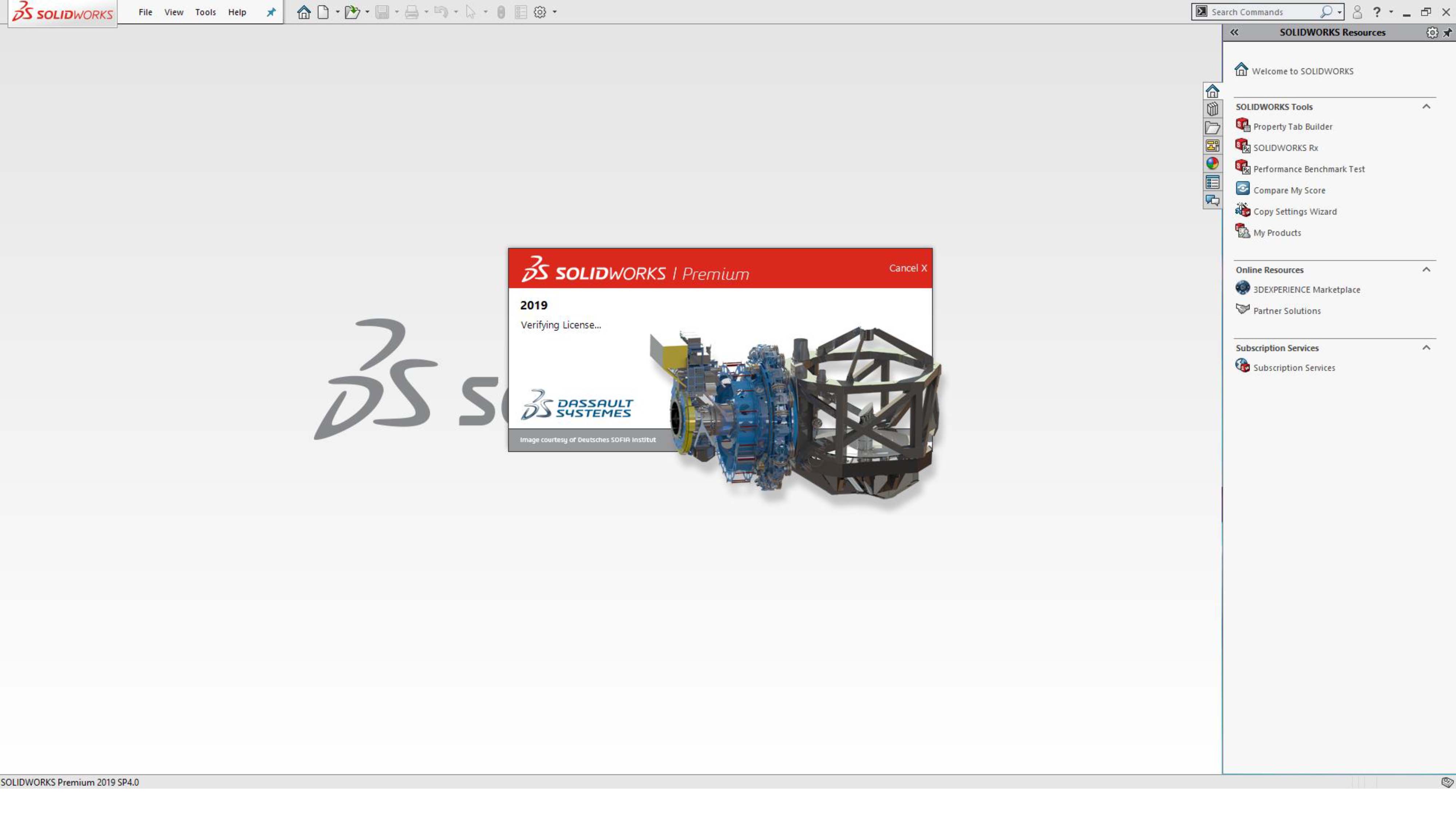Screen dimensions: 1456x819
Task: Click 'SOLIDWORKS Premium 2019 SP4.0' status bar text
Action: pos(70,782)
